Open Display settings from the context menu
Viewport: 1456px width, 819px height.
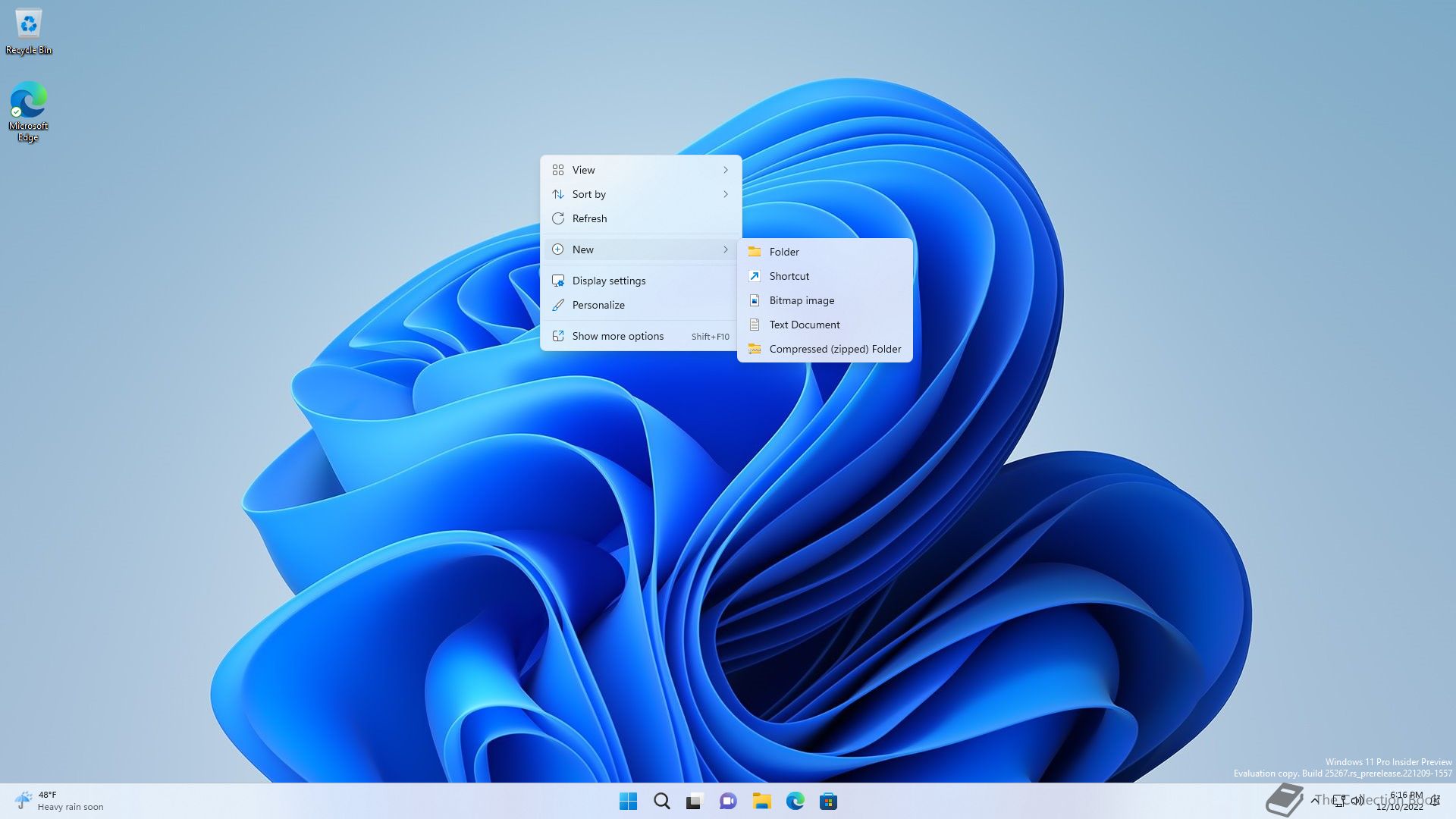641,281
